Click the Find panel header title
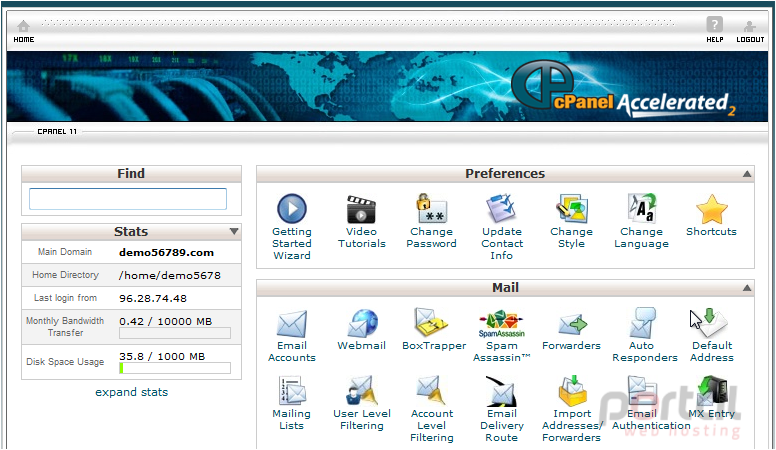 click(x=131, y=174)
